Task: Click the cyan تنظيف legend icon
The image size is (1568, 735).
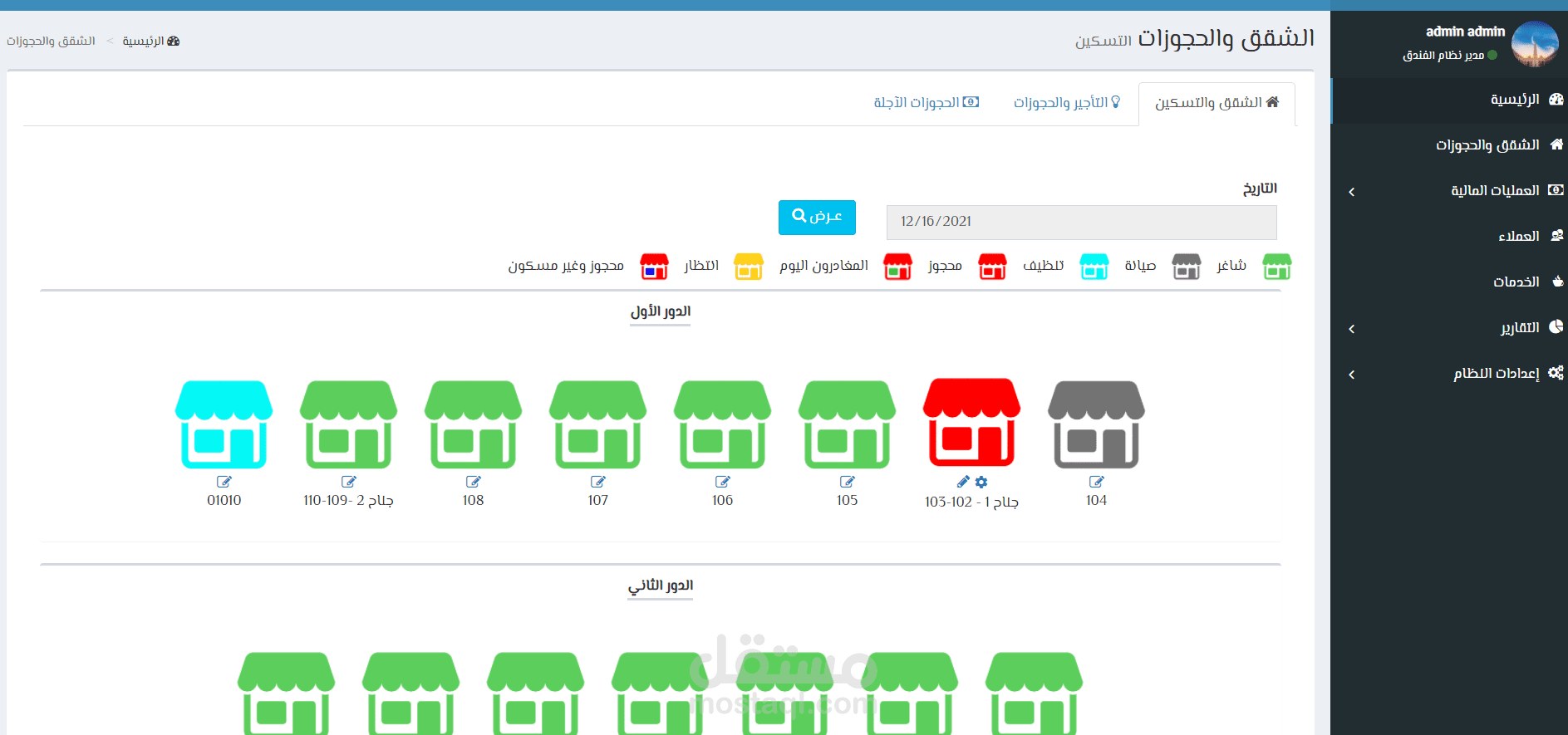Action: point(1094,267)
